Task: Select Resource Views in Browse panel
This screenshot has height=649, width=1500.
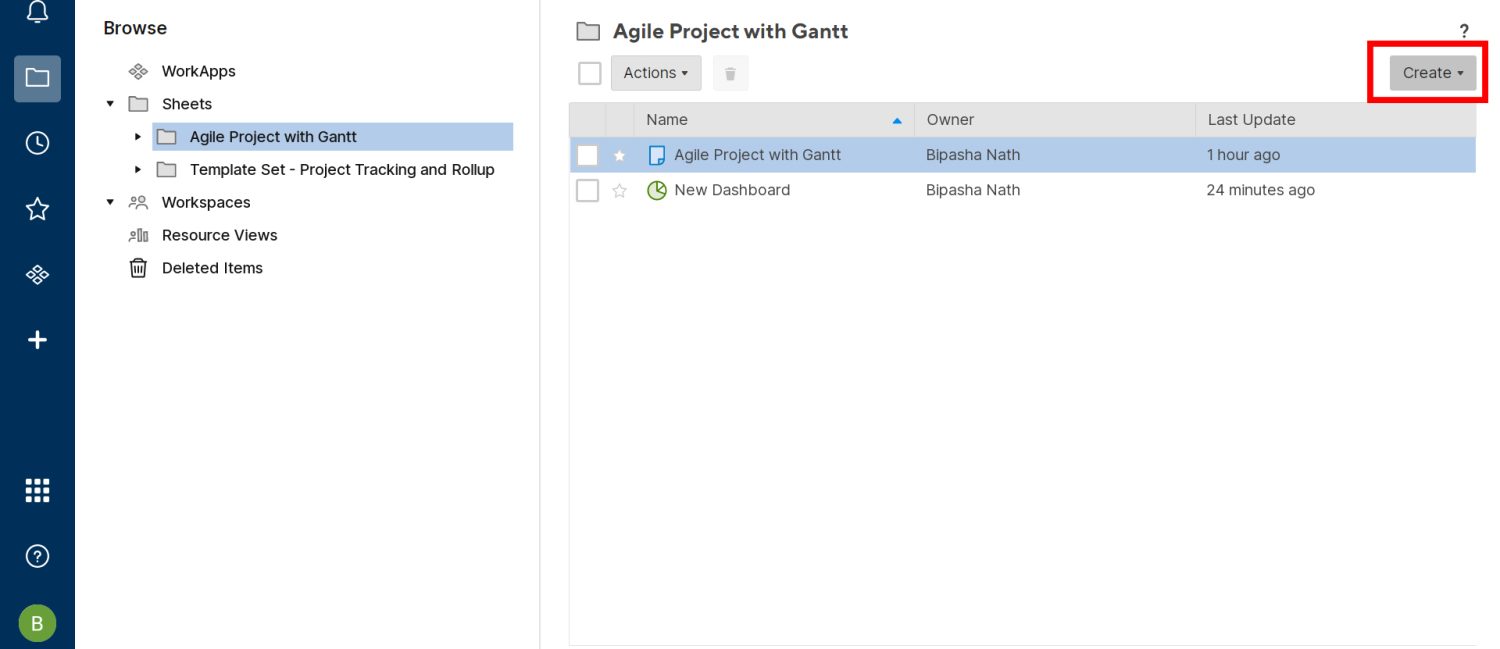Action: [219, 235]
